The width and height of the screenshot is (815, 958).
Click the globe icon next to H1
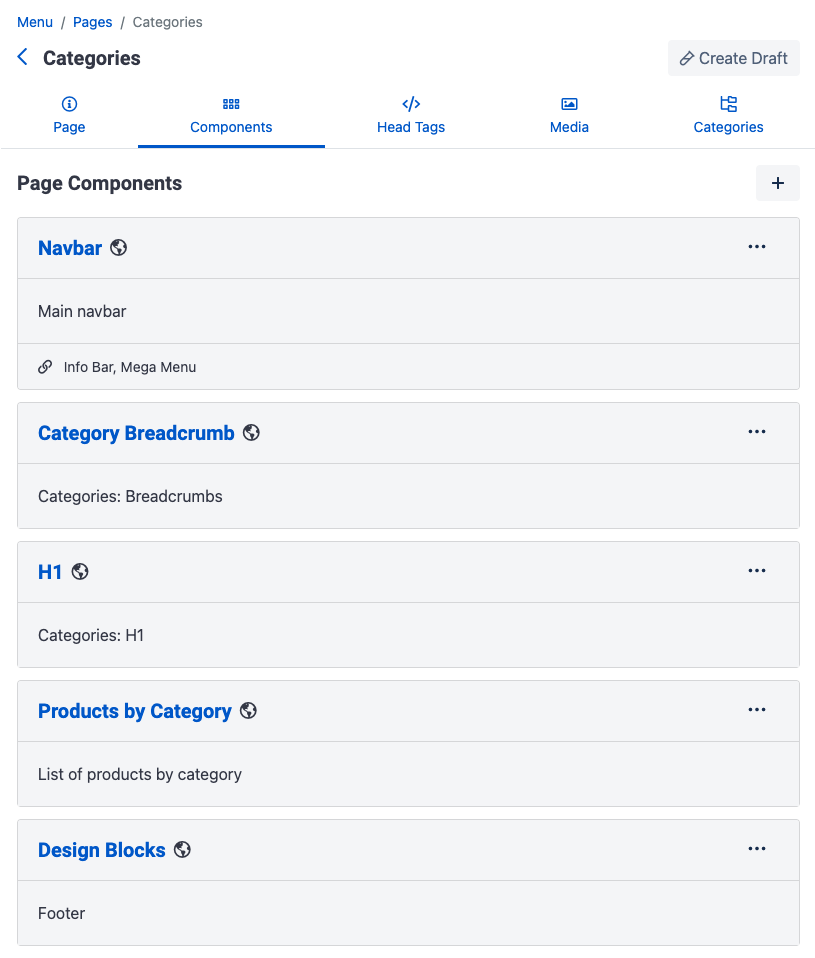pyautogui.click(x=80, y=571)
